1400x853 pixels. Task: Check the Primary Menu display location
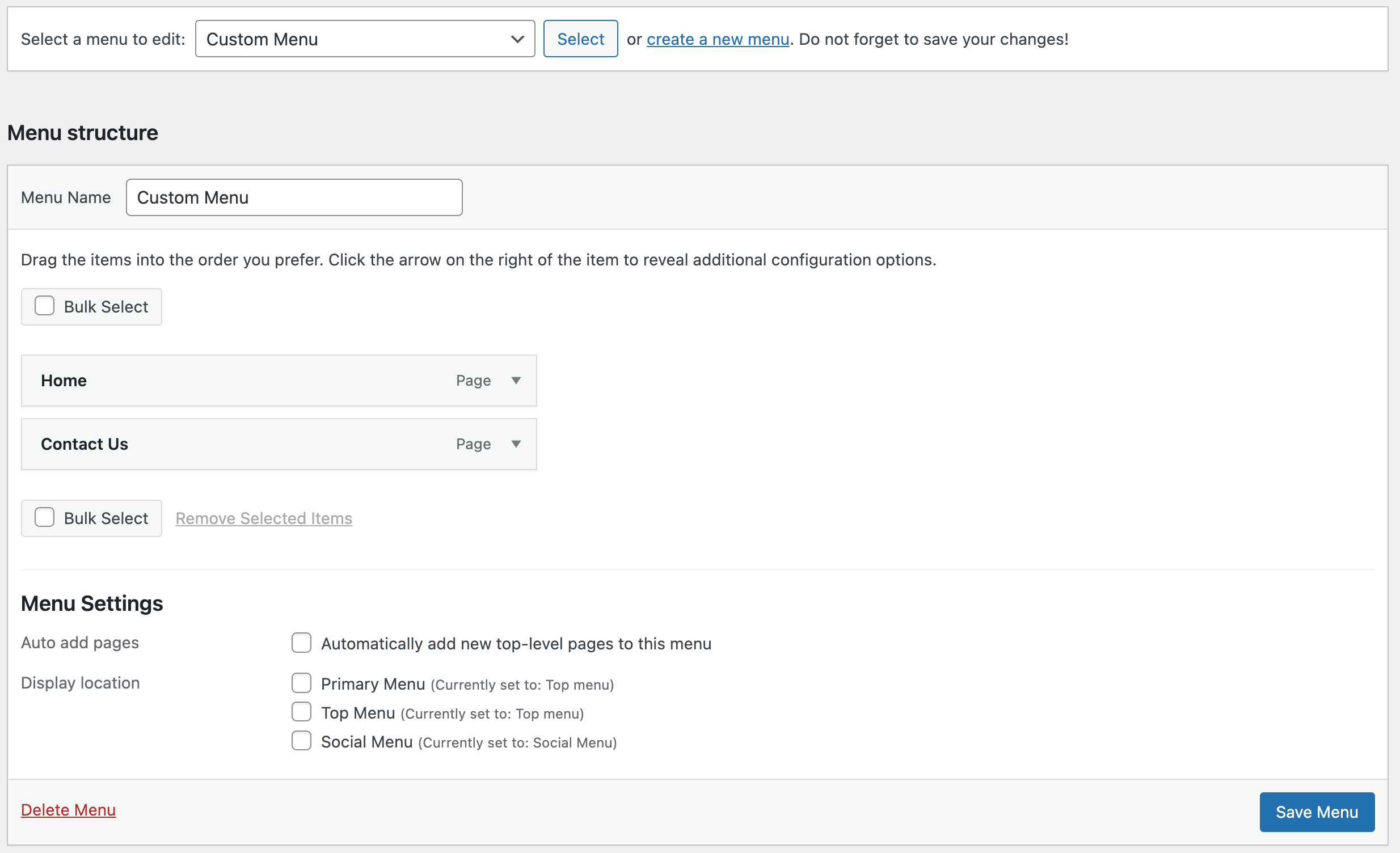pyautogui.click(x=301, y=683)
